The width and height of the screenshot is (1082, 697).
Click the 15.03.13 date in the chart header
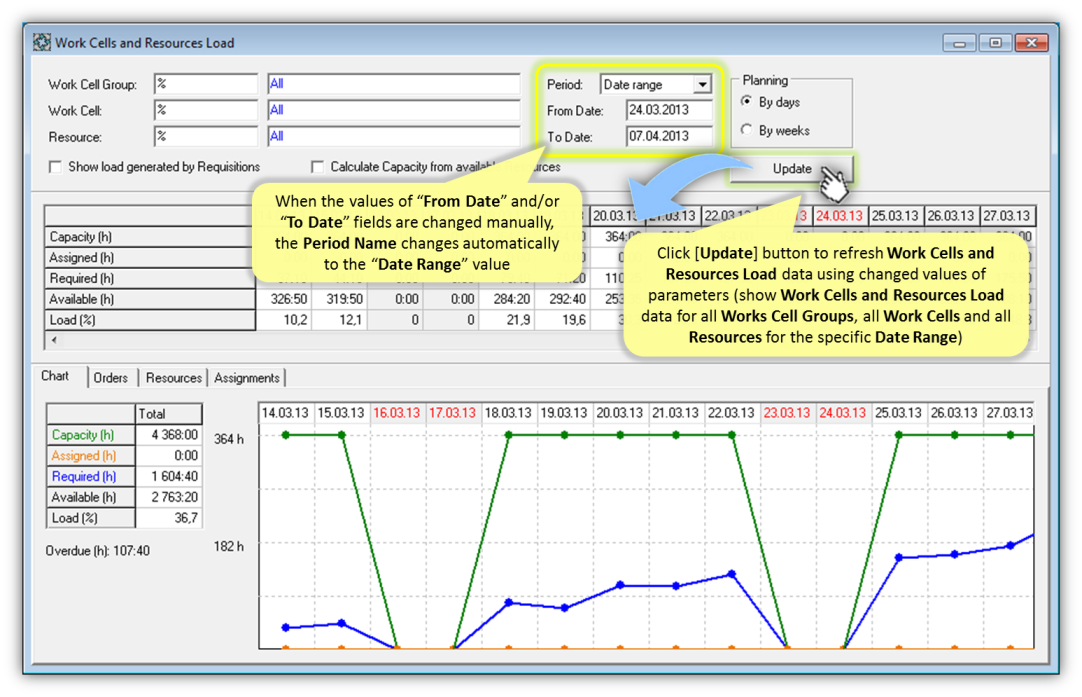click(341, 413)
